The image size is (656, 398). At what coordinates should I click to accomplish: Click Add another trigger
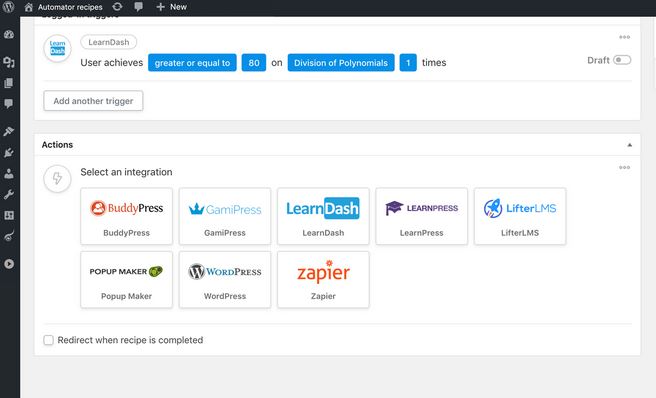pos(93,101)
